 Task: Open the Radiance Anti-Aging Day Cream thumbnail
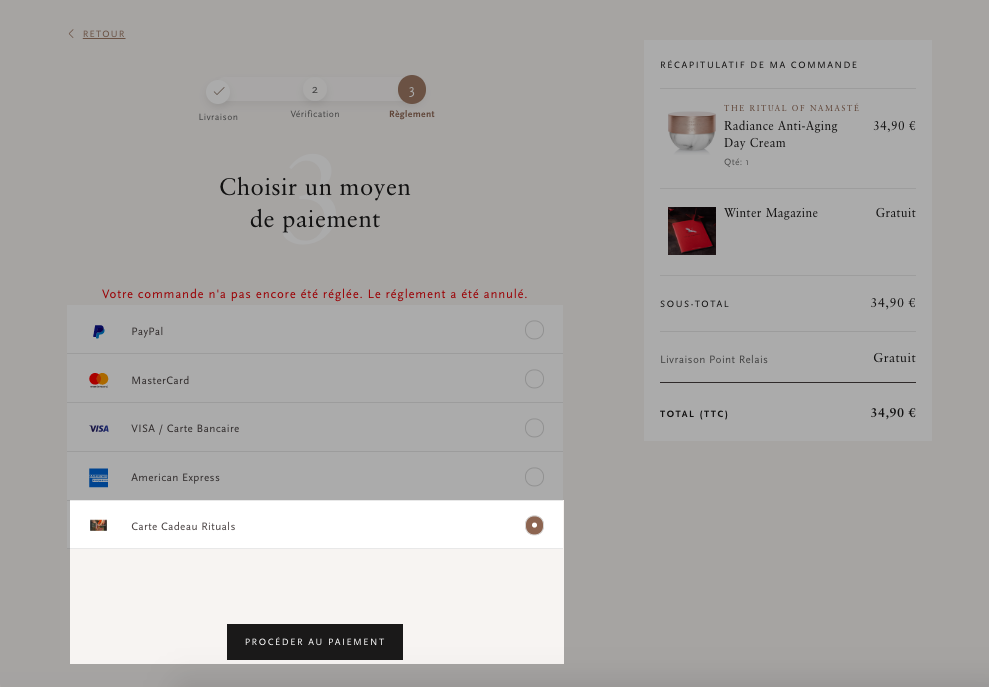pyautogui.click(x=692, y=131)
